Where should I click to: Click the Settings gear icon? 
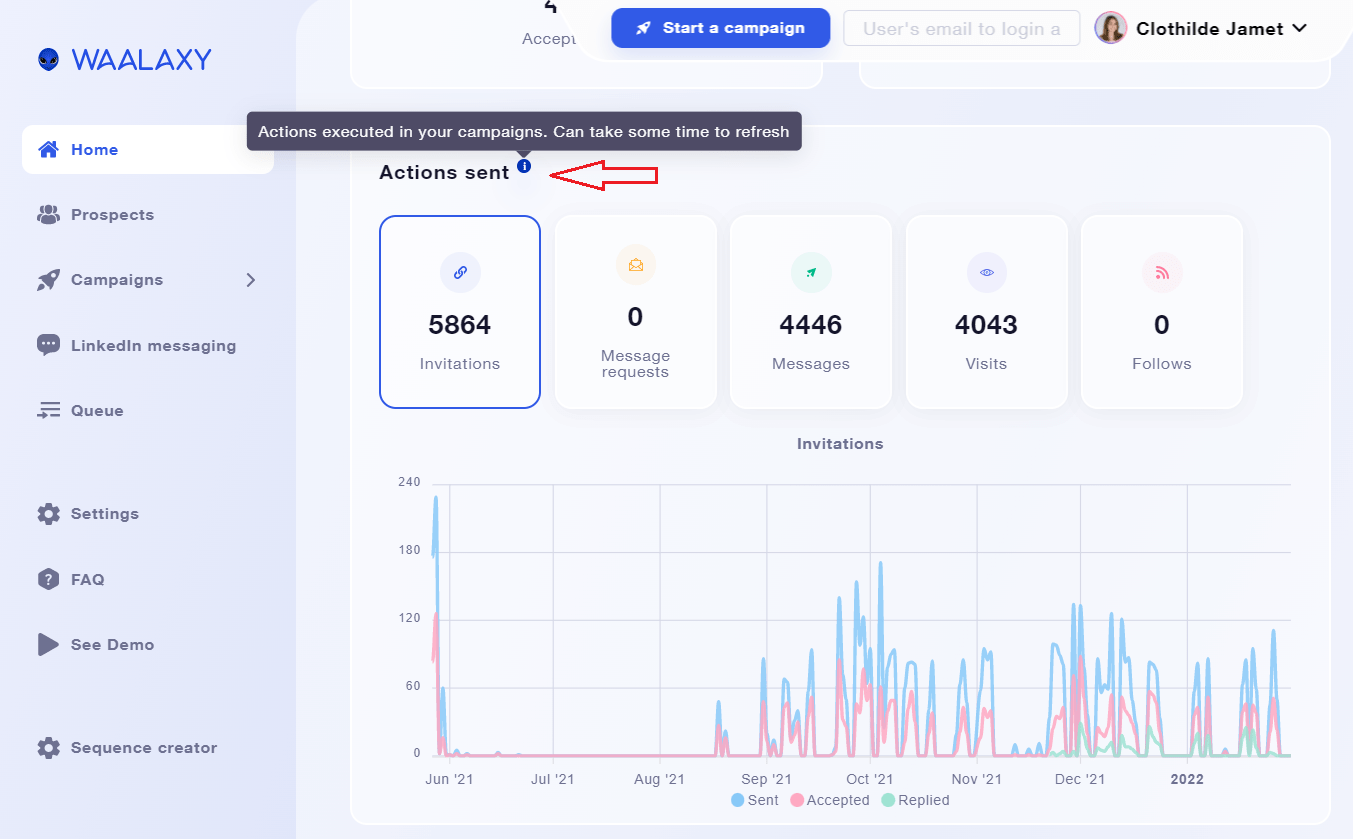point(48,514)
